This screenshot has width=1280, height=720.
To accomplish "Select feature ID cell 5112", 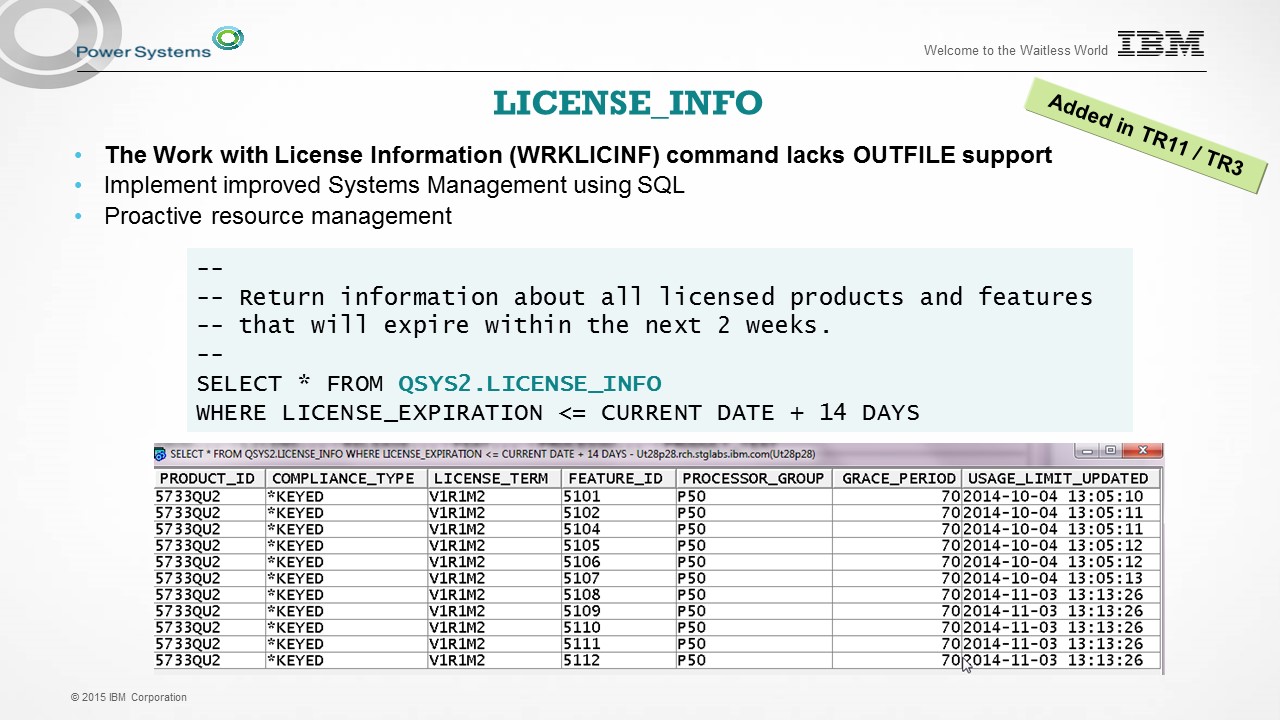I will (x=618, y=660).
